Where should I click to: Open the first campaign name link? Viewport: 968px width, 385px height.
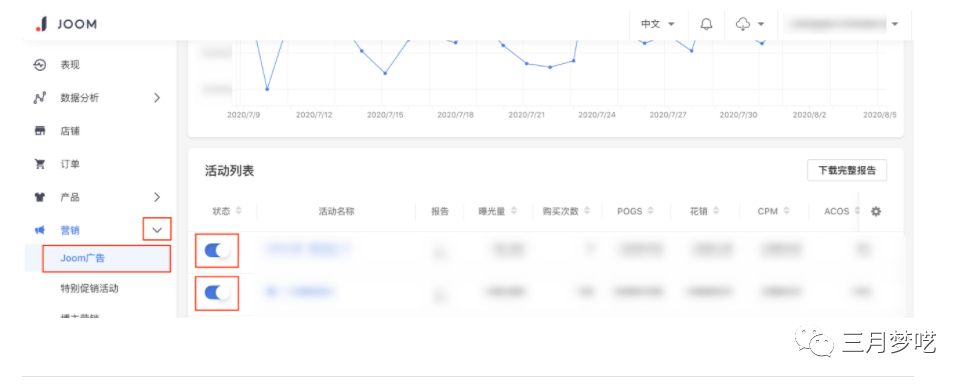point(308,249)
